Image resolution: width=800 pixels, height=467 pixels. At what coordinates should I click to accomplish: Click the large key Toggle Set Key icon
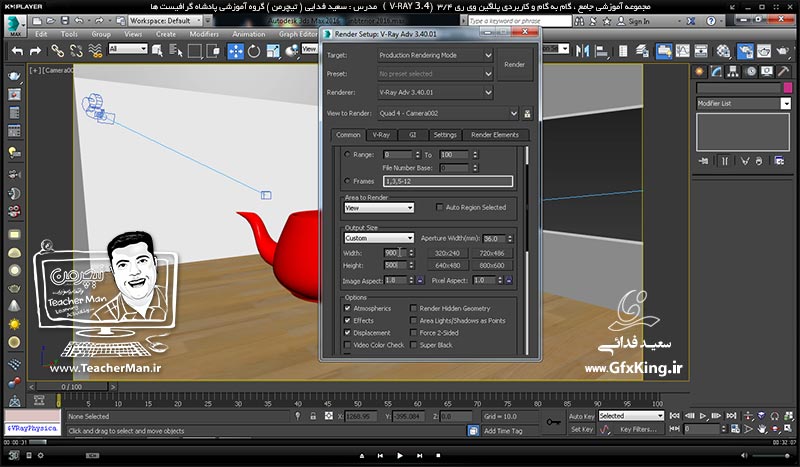pos(554,422)
